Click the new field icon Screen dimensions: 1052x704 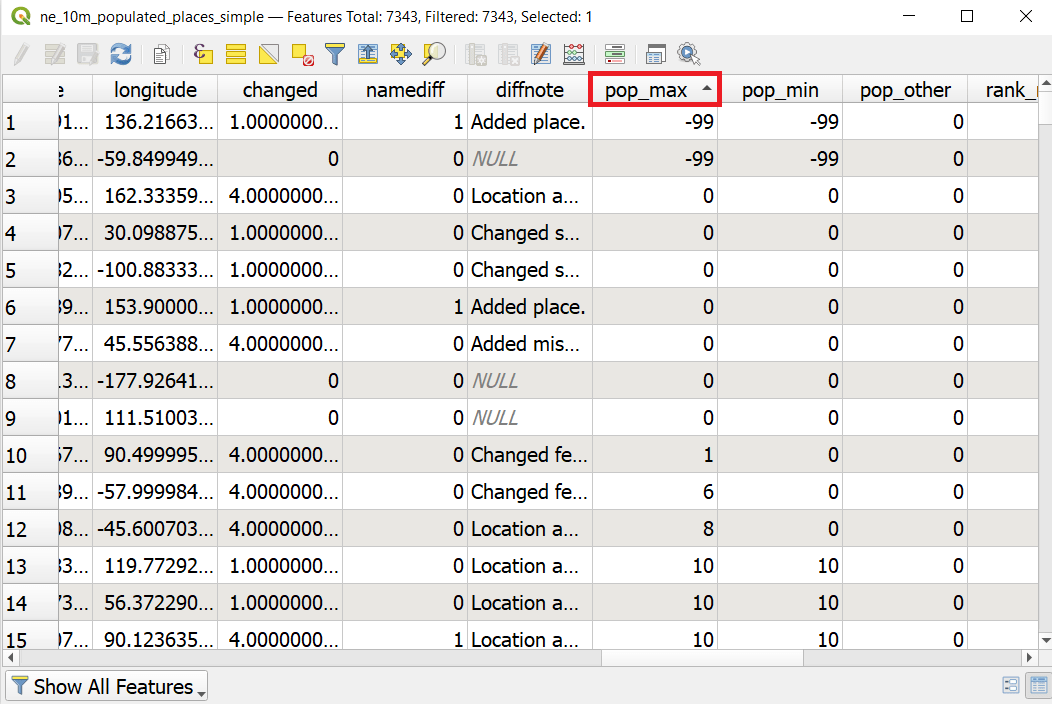coord(475,54)
